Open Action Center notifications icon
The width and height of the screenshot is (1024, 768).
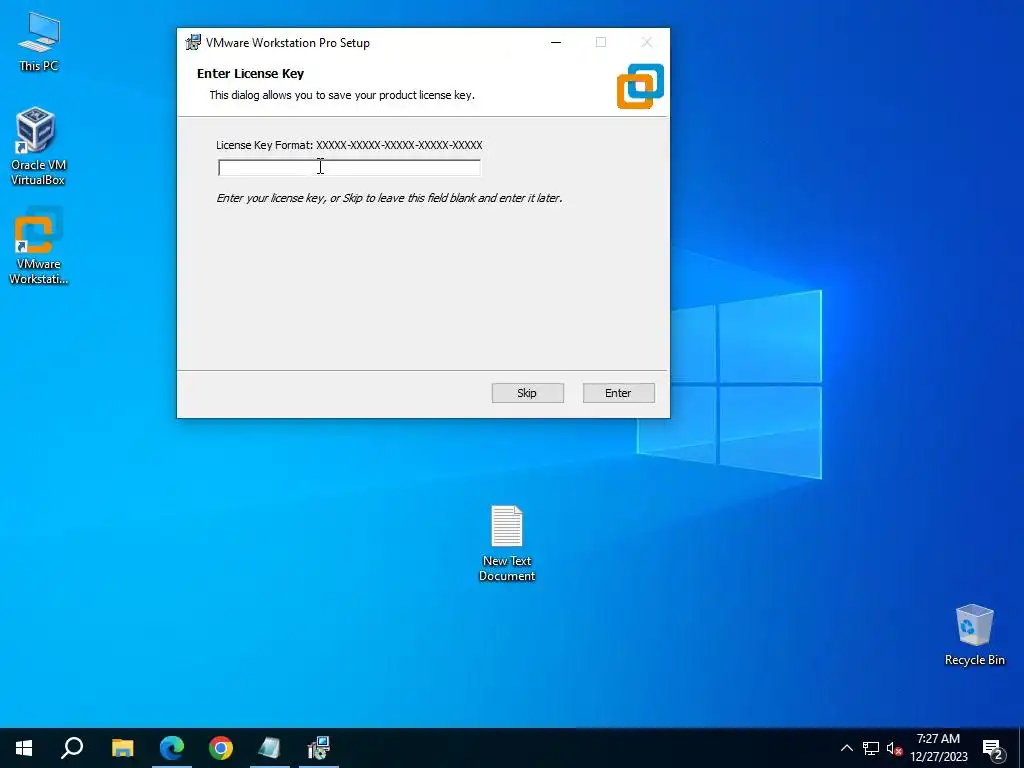coord(993,748)
